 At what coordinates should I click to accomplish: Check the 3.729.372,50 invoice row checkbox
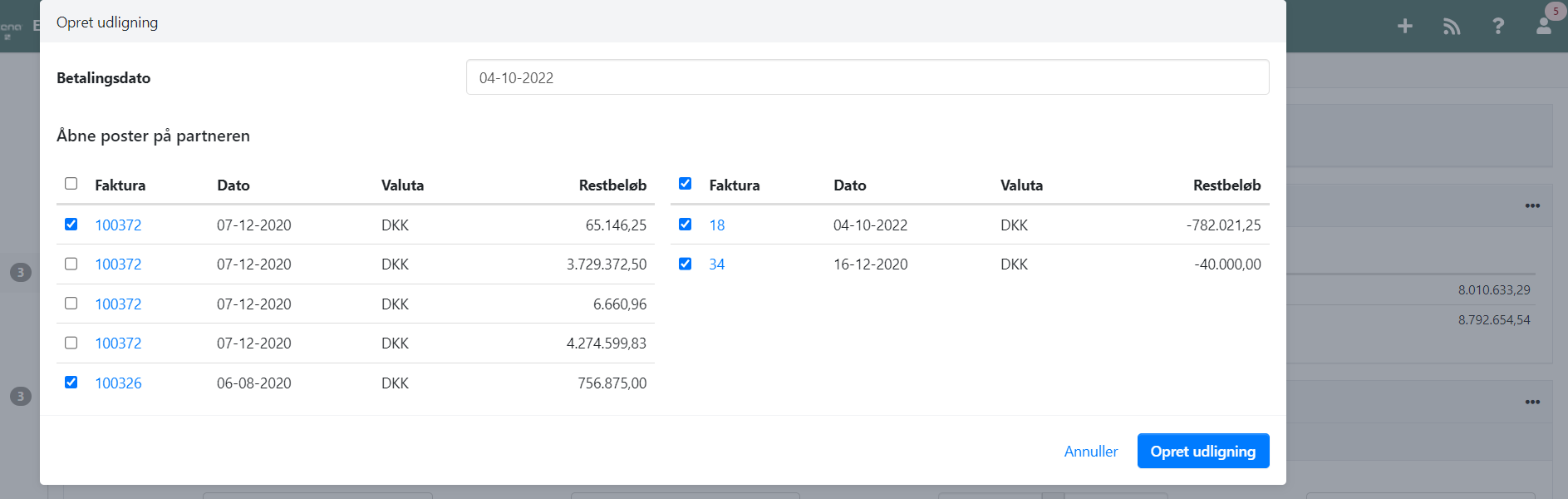(71, 264)
